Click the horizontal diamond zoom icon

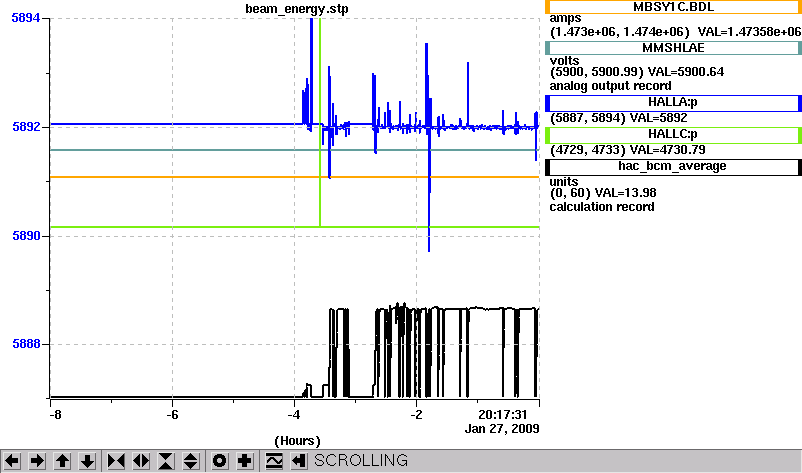coord(141,461)
